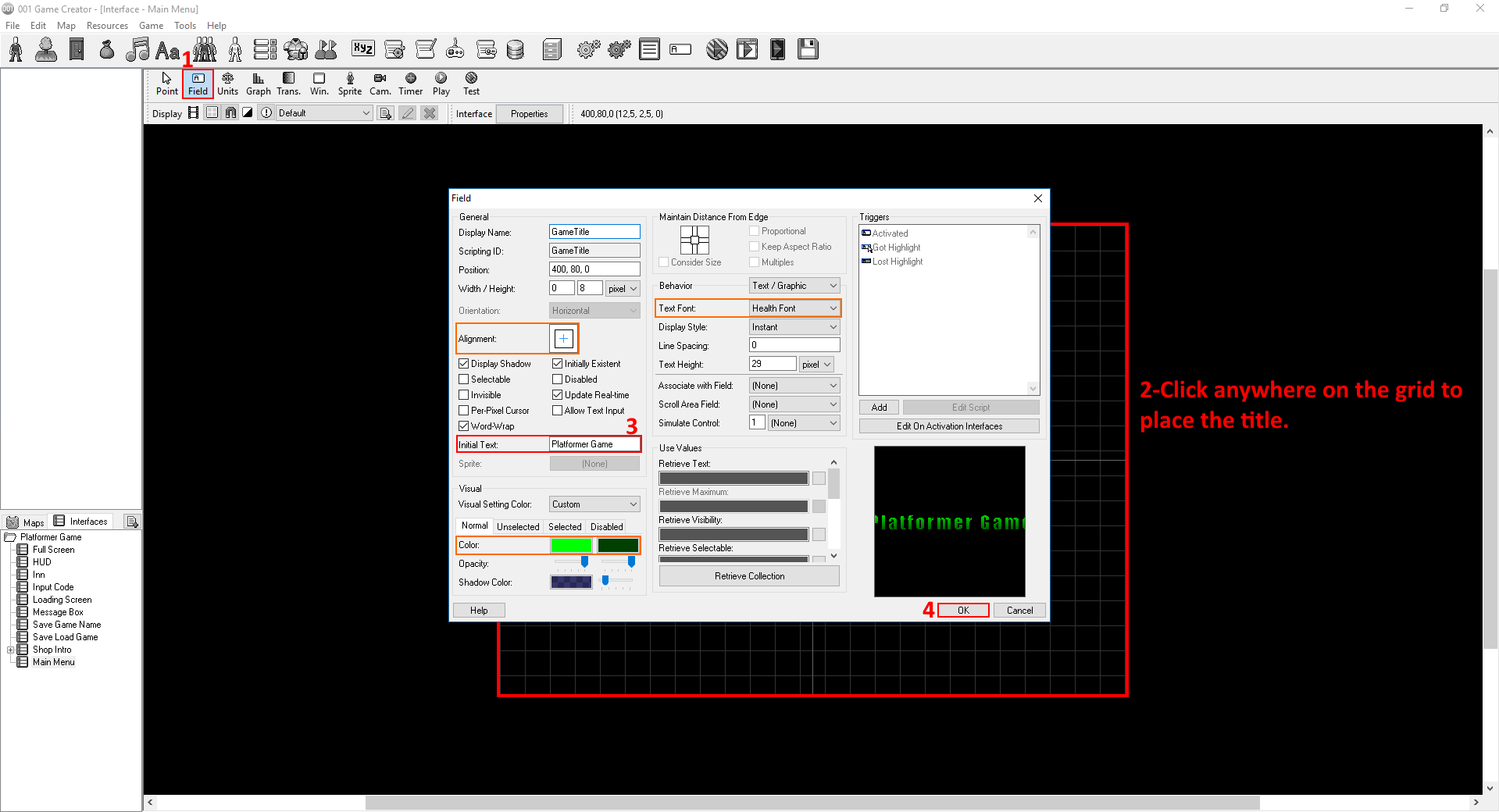Uncheck Update Real-time checkbox
The image size is (1499, 812).
(557, 395)
